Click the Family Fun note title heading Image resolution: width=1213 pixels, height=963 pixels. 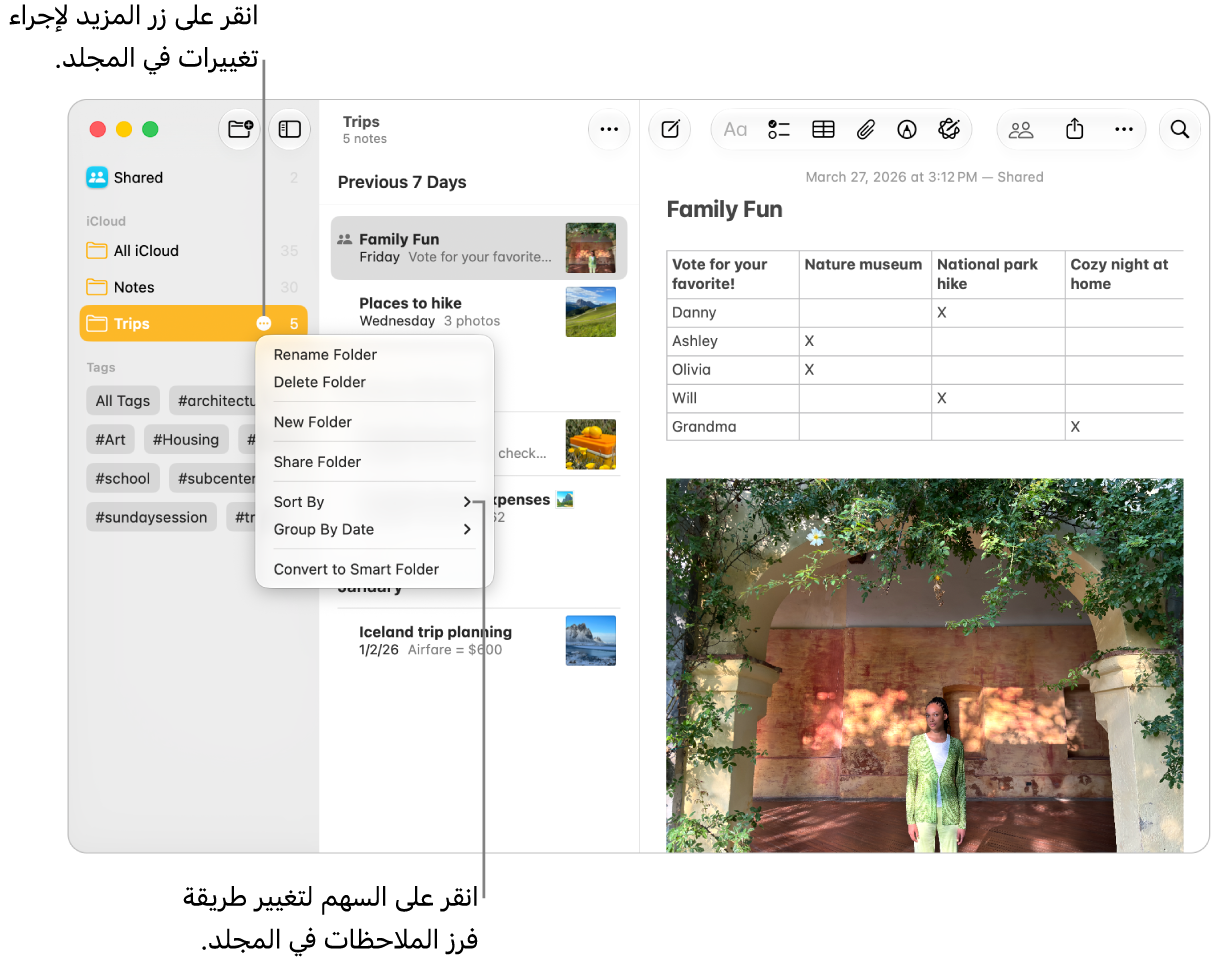[724, 209]
